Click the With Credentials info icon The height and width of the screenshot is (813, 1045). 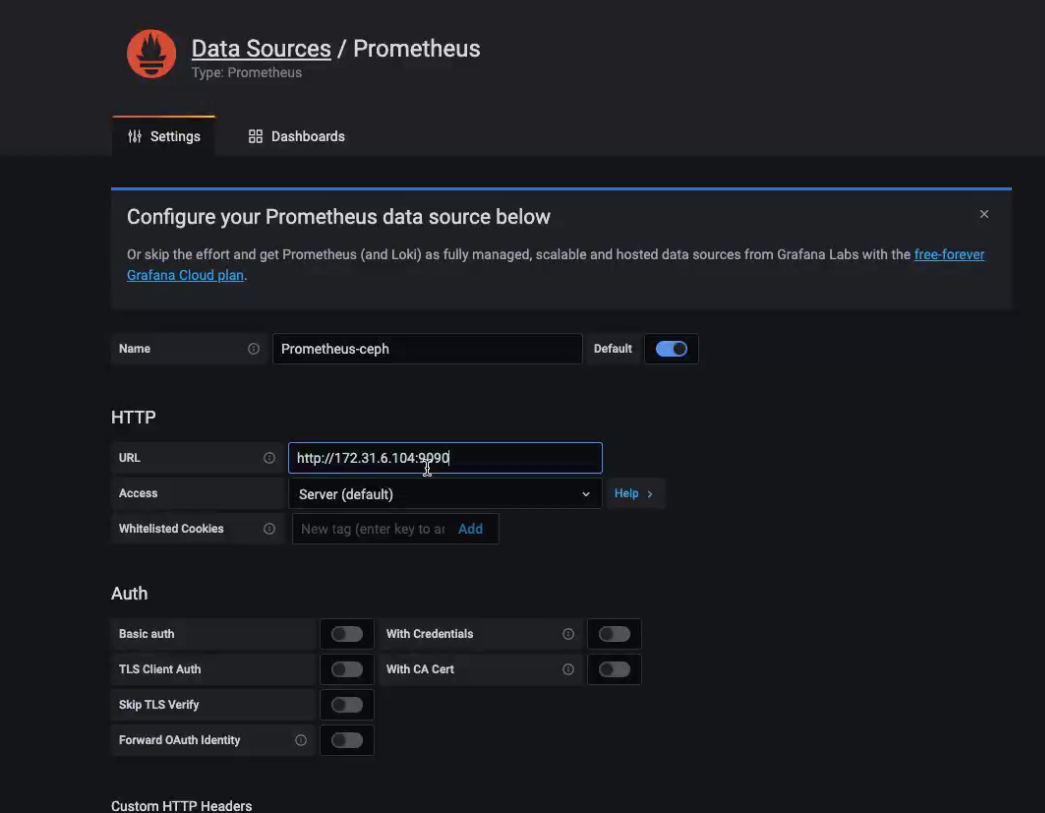click(x=568, y=634)
